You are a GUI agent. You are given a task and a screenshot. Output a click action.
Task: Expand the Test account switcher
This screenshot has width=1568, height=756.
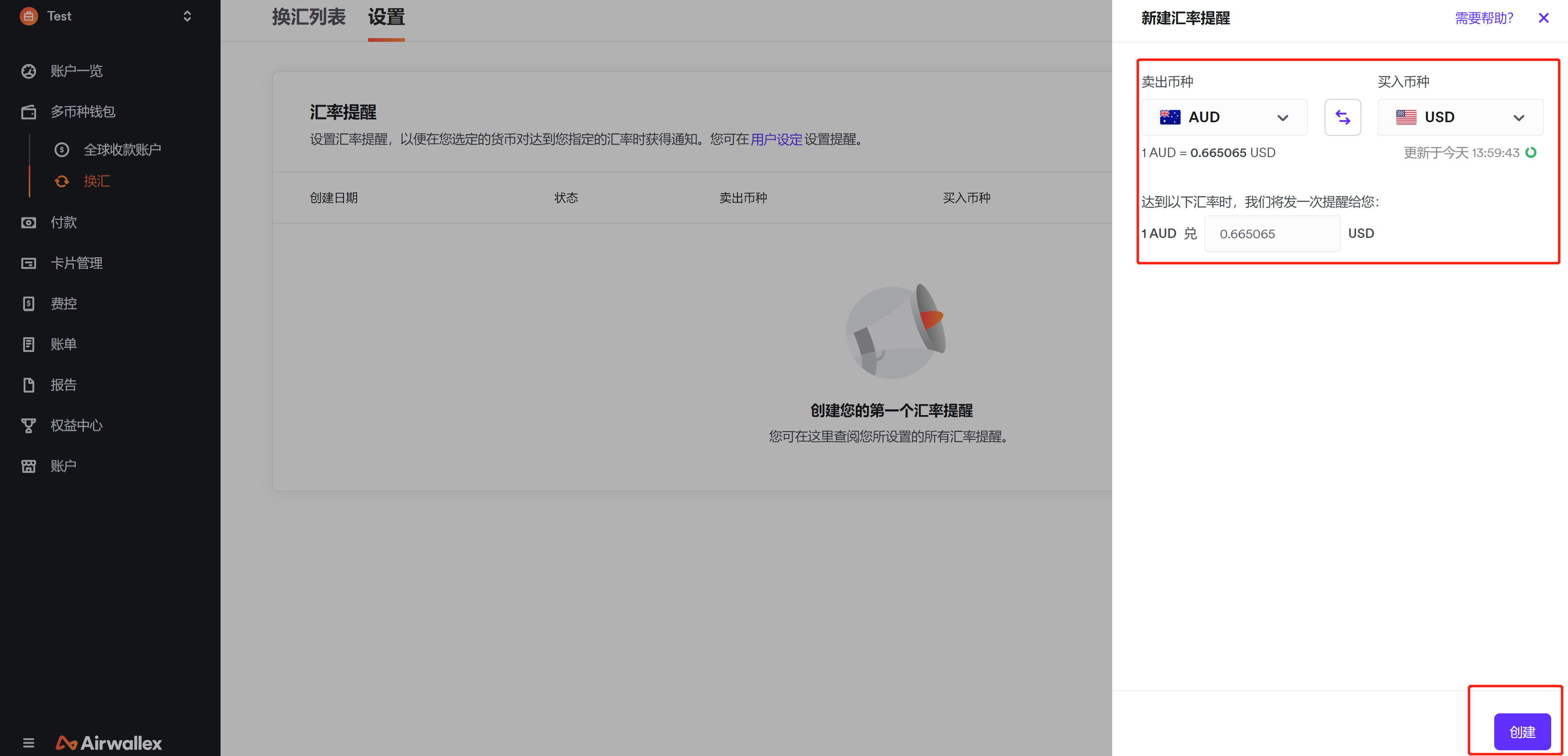point(187,16)
